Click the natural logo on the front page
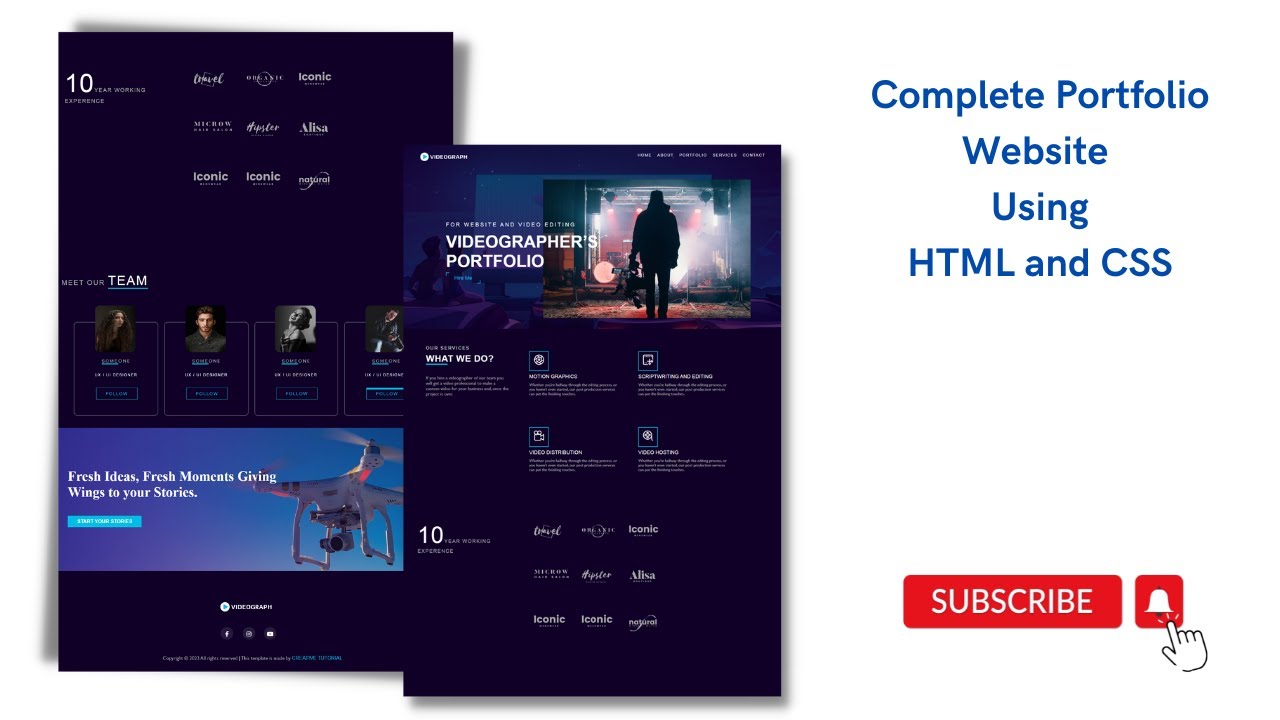The width and height of the screenshot is (1280, 720). [x=643, y=622]
